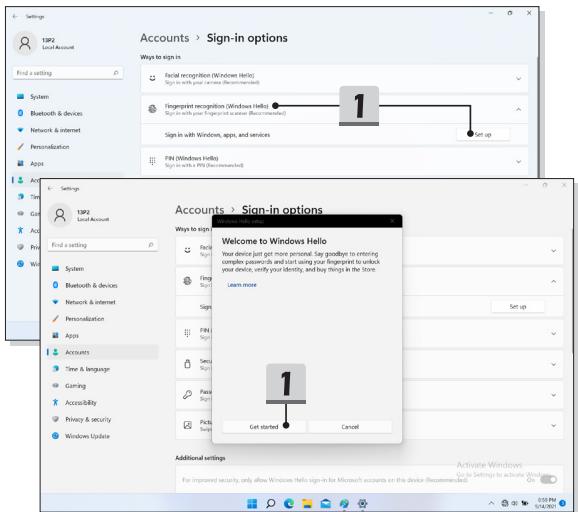Click PIN keypad icon in back window
Screen dimensions: 578x512
[x=152, y=161]
